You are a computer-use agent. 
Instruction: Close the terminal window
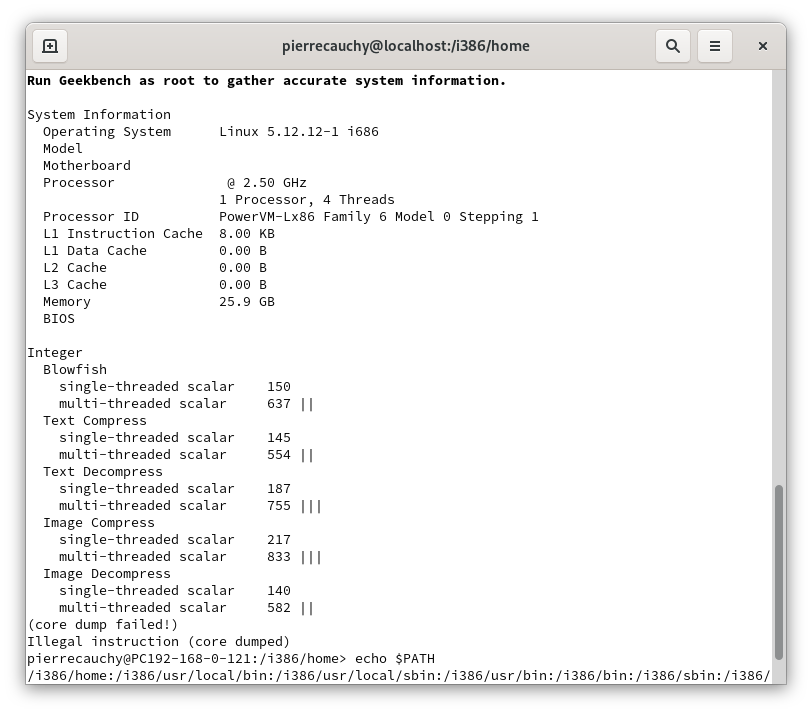tap(762, 46)
